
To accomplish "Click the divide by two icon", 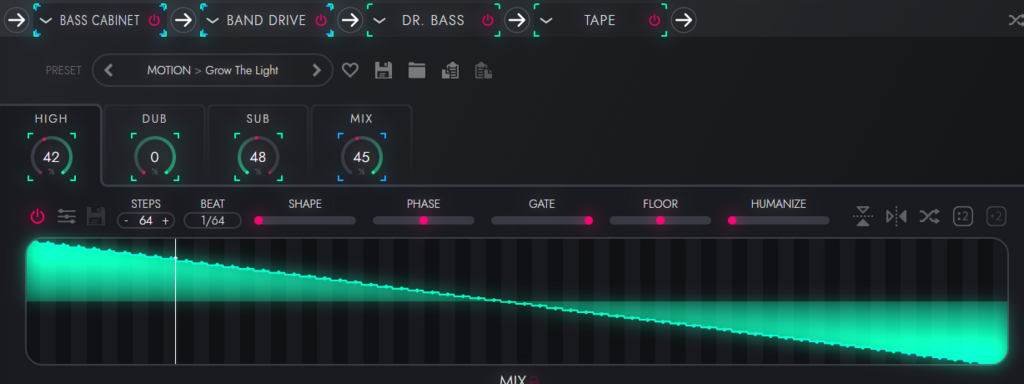I will pos(963,216).
